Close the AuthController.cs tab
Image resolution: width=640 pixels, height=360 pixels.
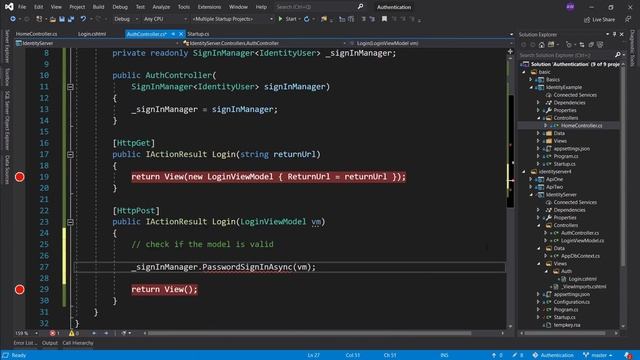[181, 34]
